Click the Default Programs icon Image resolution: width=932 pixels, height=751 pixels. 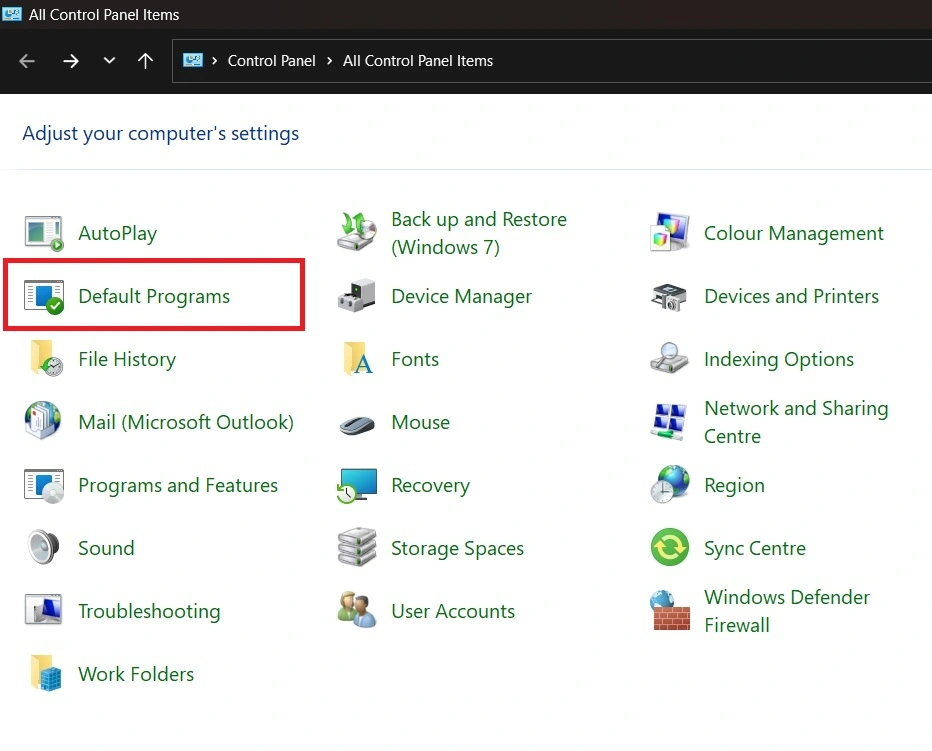point(44,296)
